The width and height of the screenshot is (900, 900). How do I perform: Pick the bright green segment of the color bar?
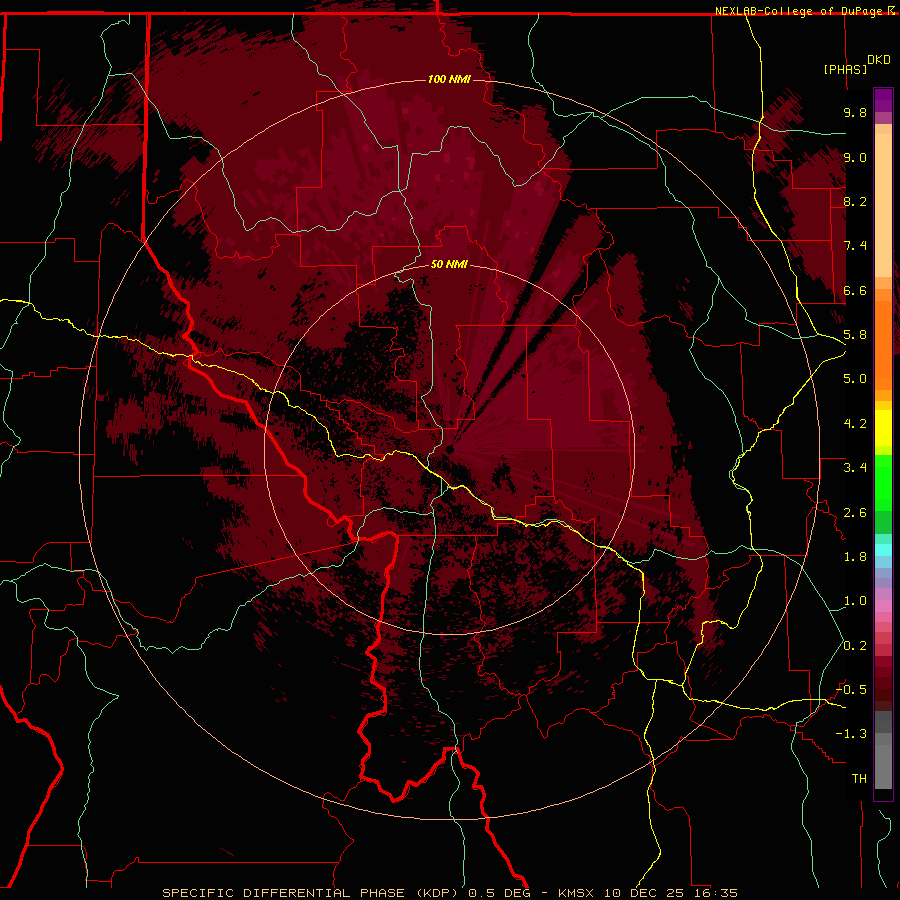click(x=883, y=482)
